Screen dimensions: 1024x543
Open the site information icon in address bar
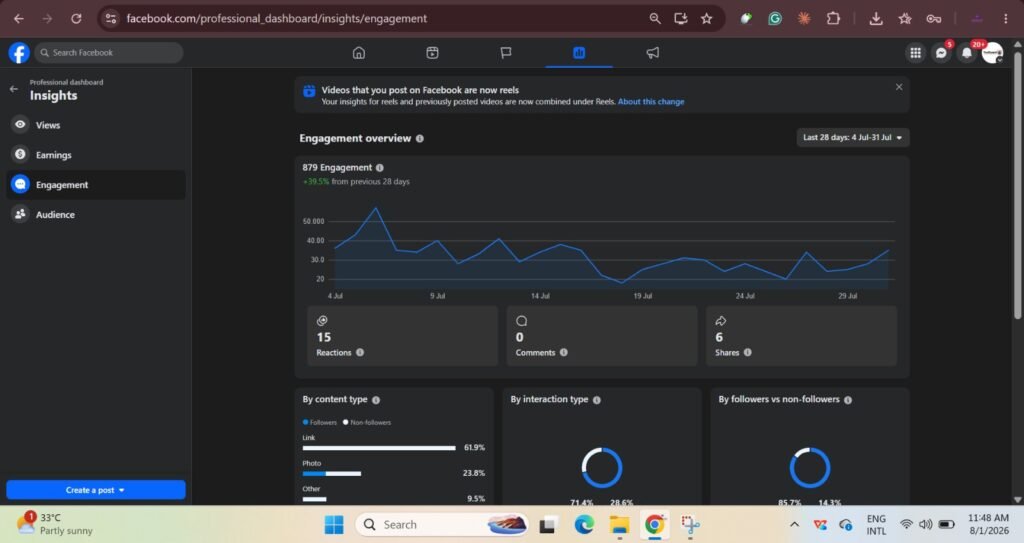tap(111, 18)
